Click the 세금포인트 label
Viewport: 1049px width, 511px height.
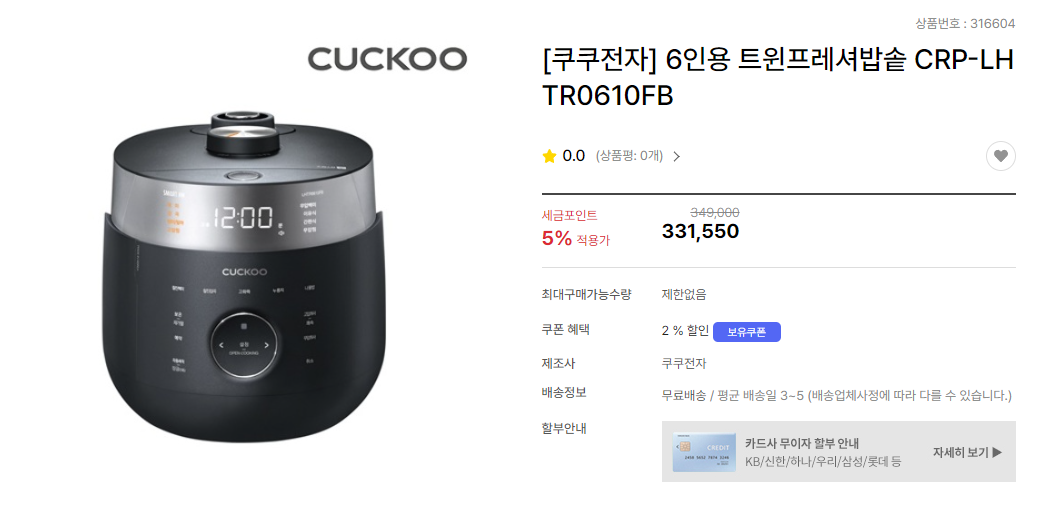point(569,215)
